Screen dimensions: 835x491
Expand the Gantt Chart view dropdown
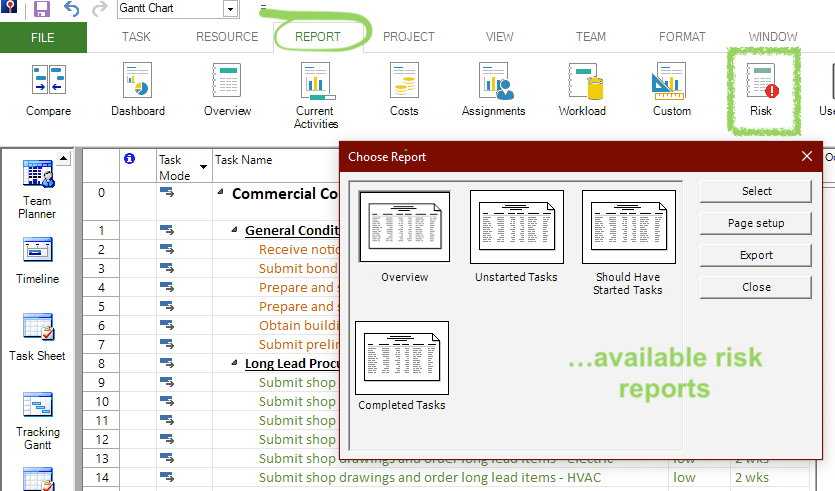coord(231,9)
